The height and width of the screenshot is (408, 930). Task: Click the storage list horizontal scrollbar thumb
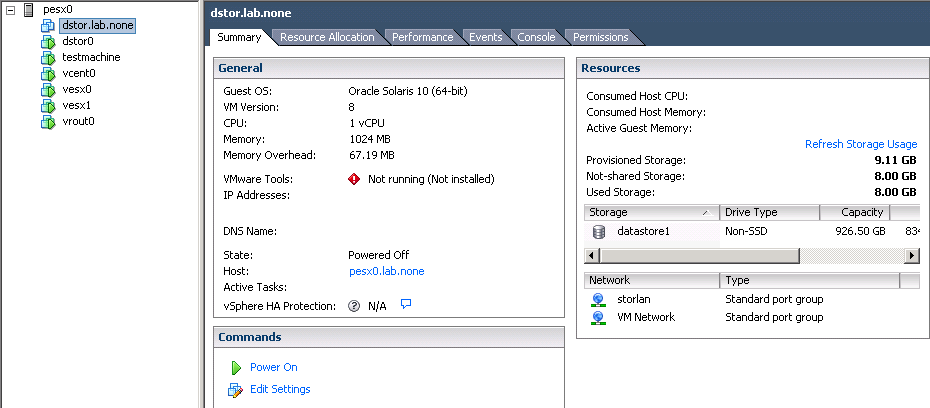[699, 256]
